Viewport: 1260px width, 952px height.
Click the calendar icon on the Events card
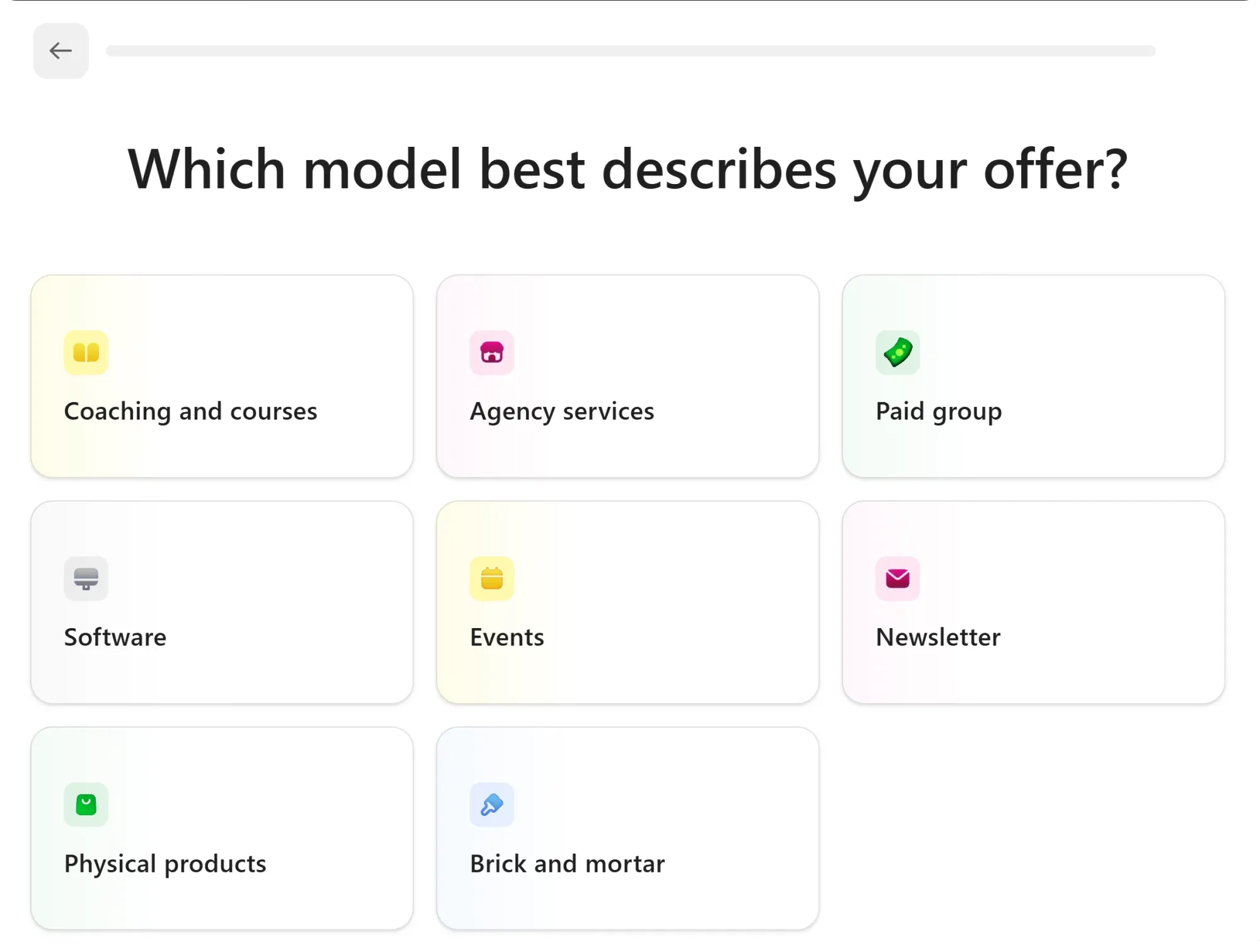(x=492, y=578)
